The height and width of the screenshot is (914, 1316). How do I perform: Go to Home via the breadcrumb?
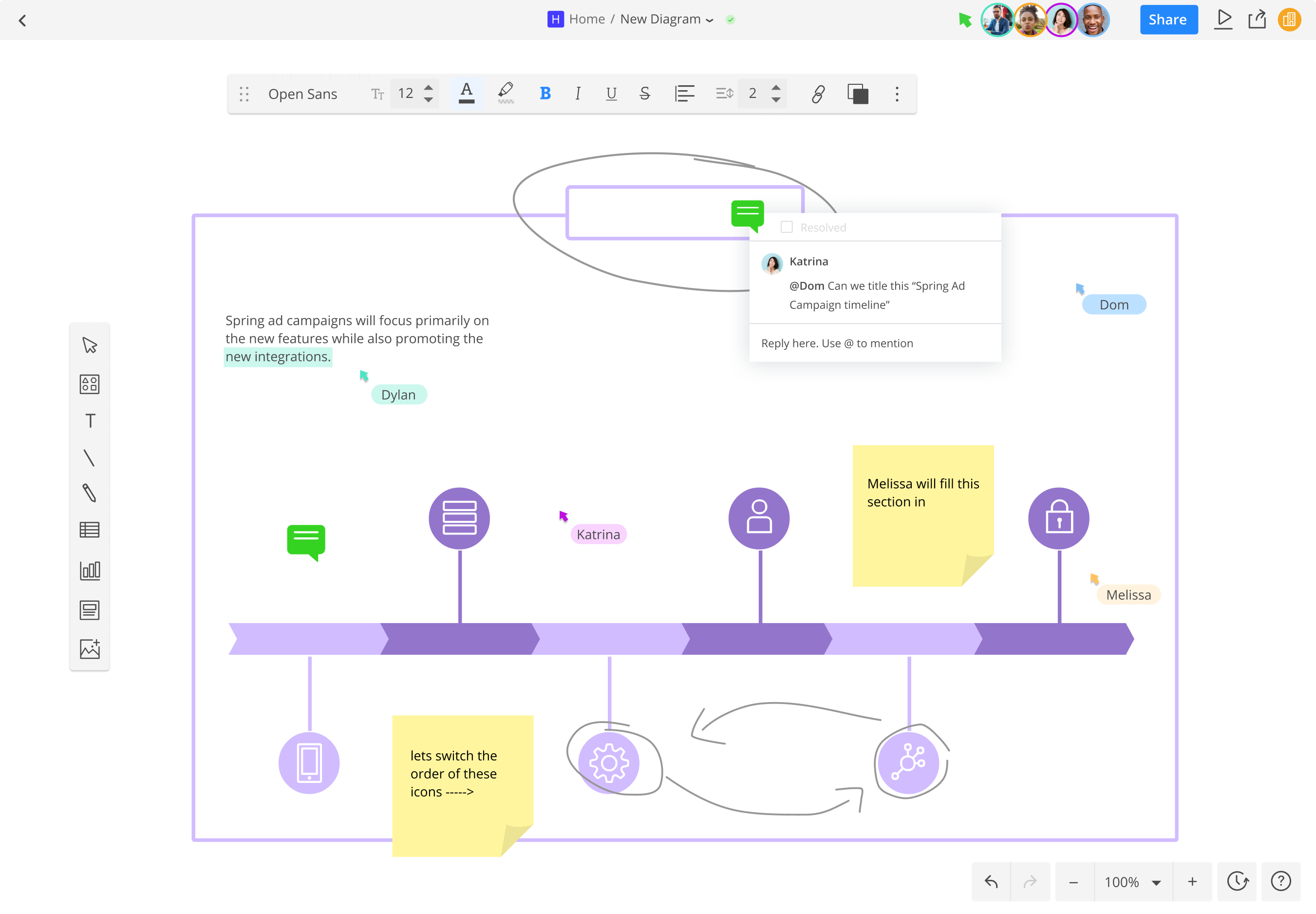[587, 19]
